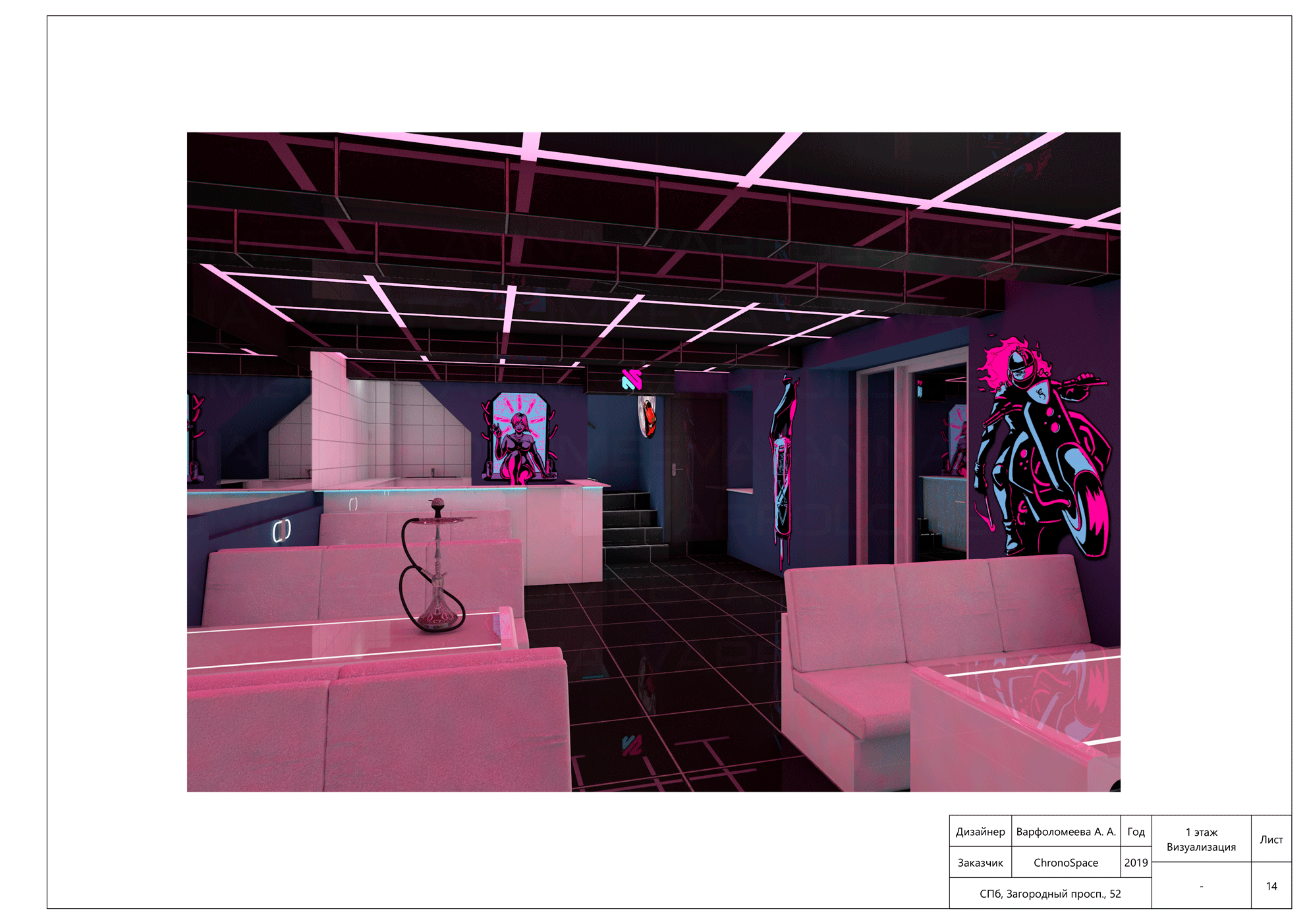Click the 'Лист' header cell

(x=1271, y=839)
